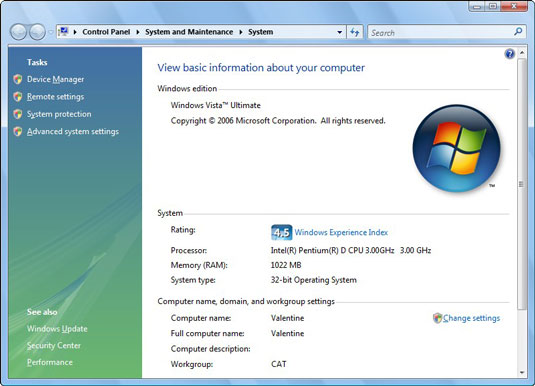This screenshot has width=535, height=386.
Task: Click the blue Help question mark icon
Action: click(509, 54)
